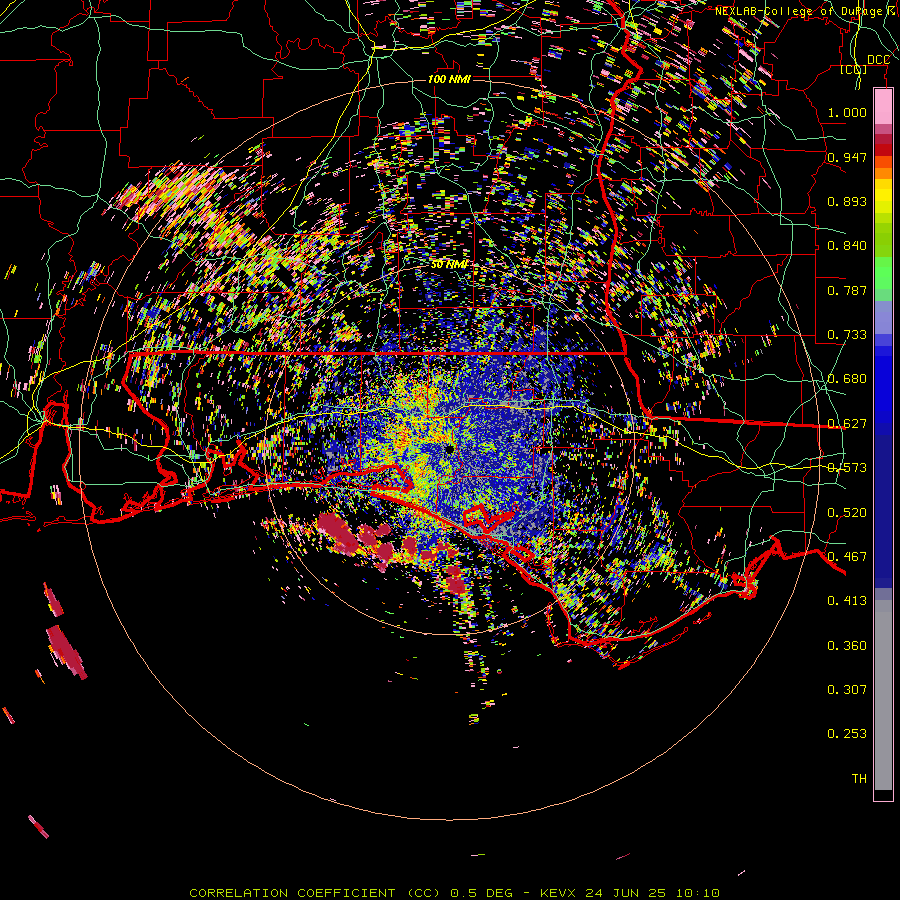Click the NEXLAB-College of DuPage credit text
Screen dimensions: 900x900
806,11
